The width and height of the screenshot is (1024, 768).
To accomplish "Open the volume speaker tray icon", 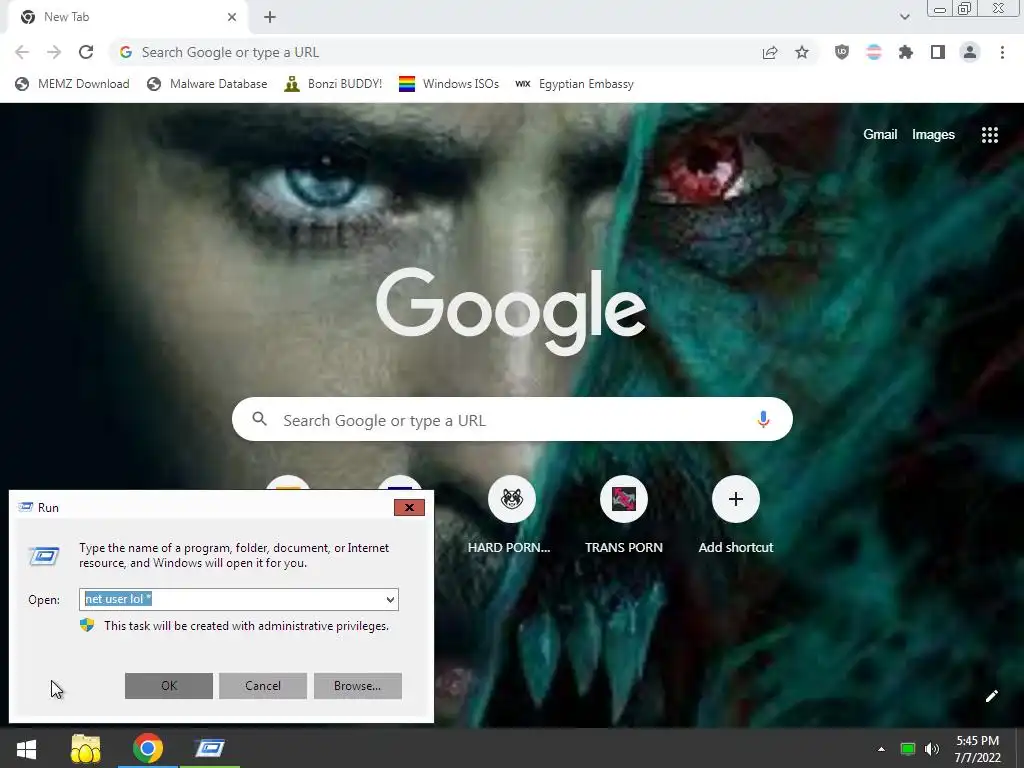I will click(932, 749).
